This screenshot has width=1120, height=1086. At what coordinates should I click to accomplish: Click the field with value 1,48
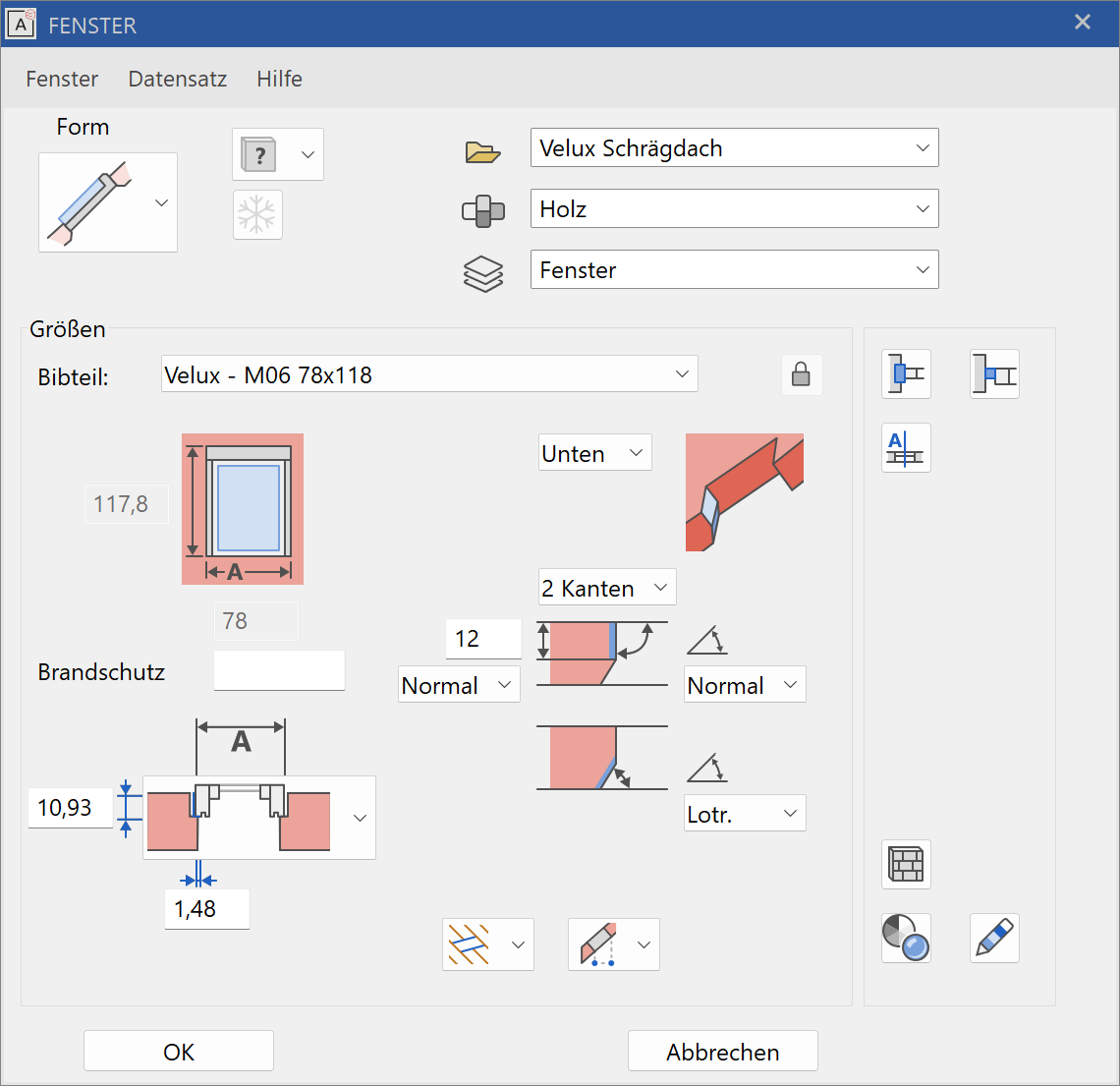tap(207, 909)
